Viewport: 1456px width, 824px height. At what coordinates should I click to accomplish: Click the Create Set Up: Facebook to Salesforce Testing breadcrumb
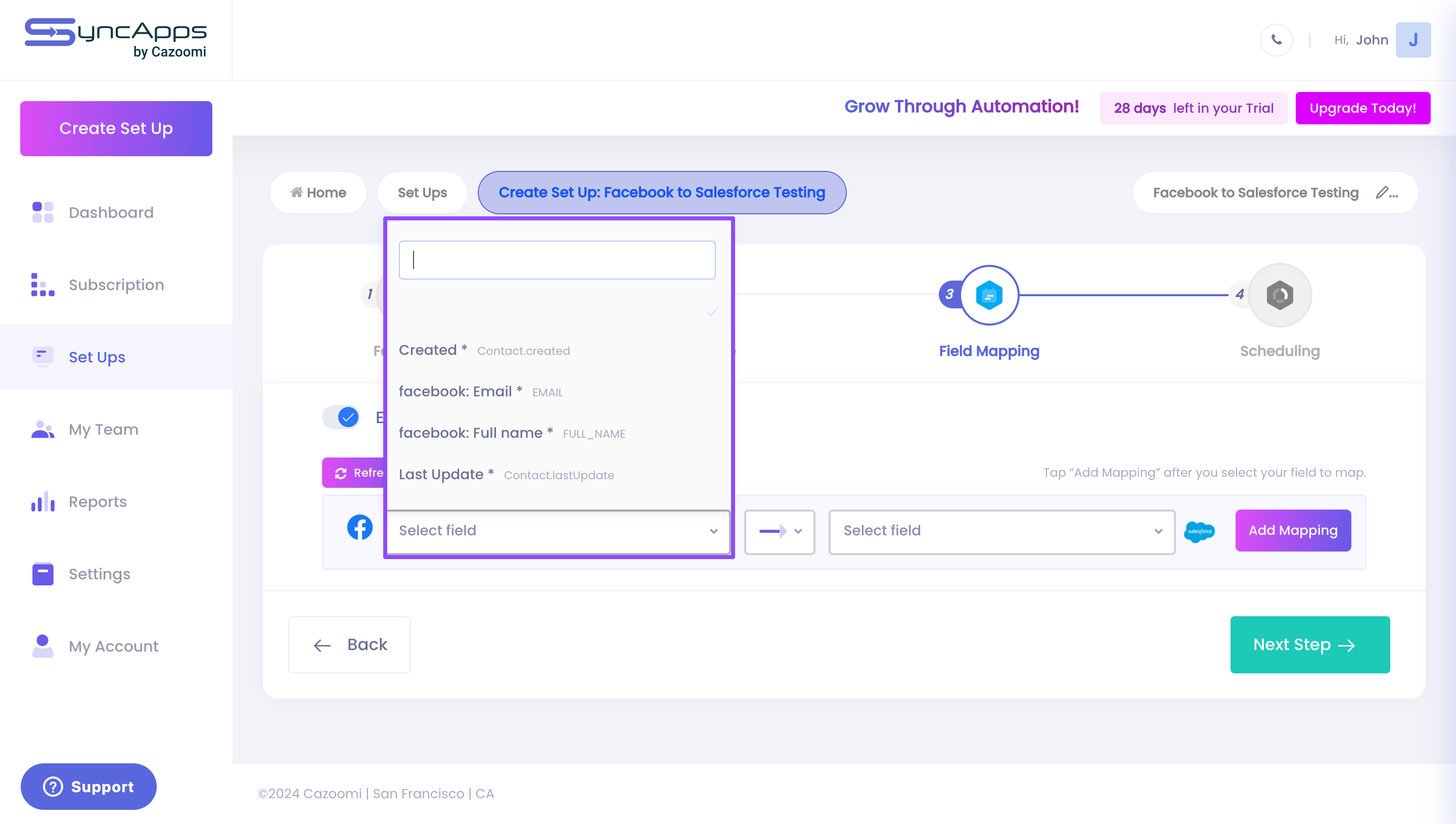point(661,193)
